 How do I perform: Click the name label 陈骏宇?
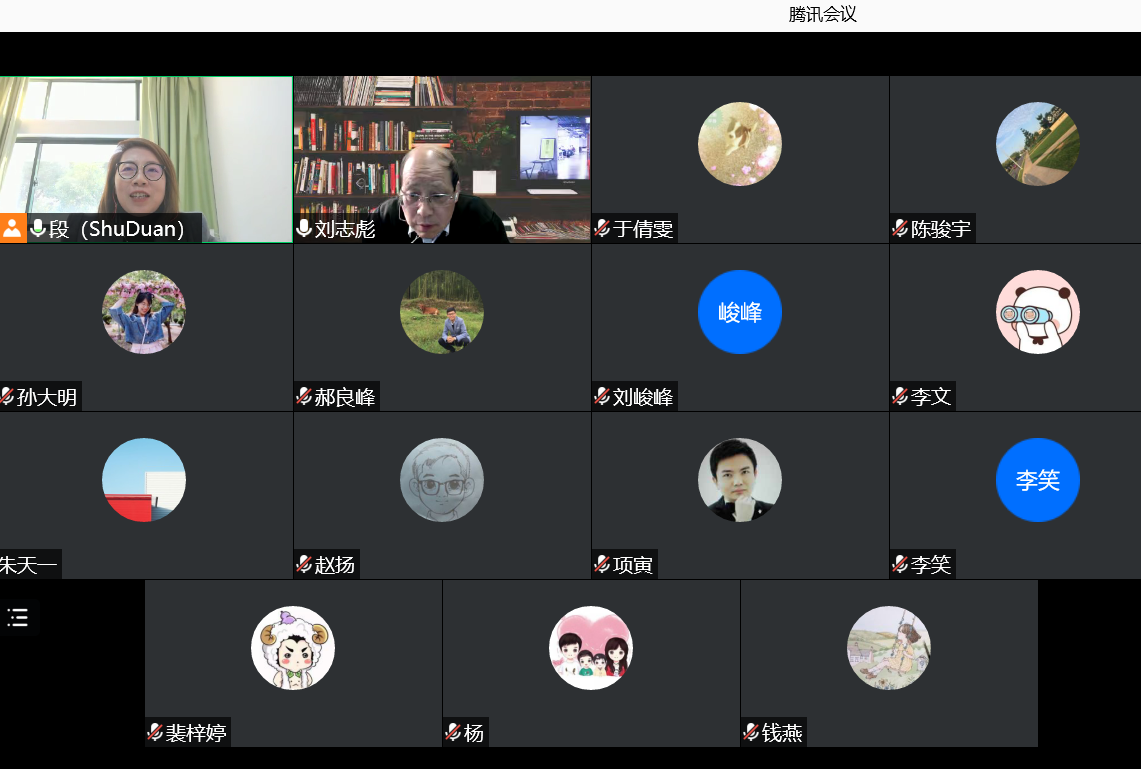(x=941, y=229)
